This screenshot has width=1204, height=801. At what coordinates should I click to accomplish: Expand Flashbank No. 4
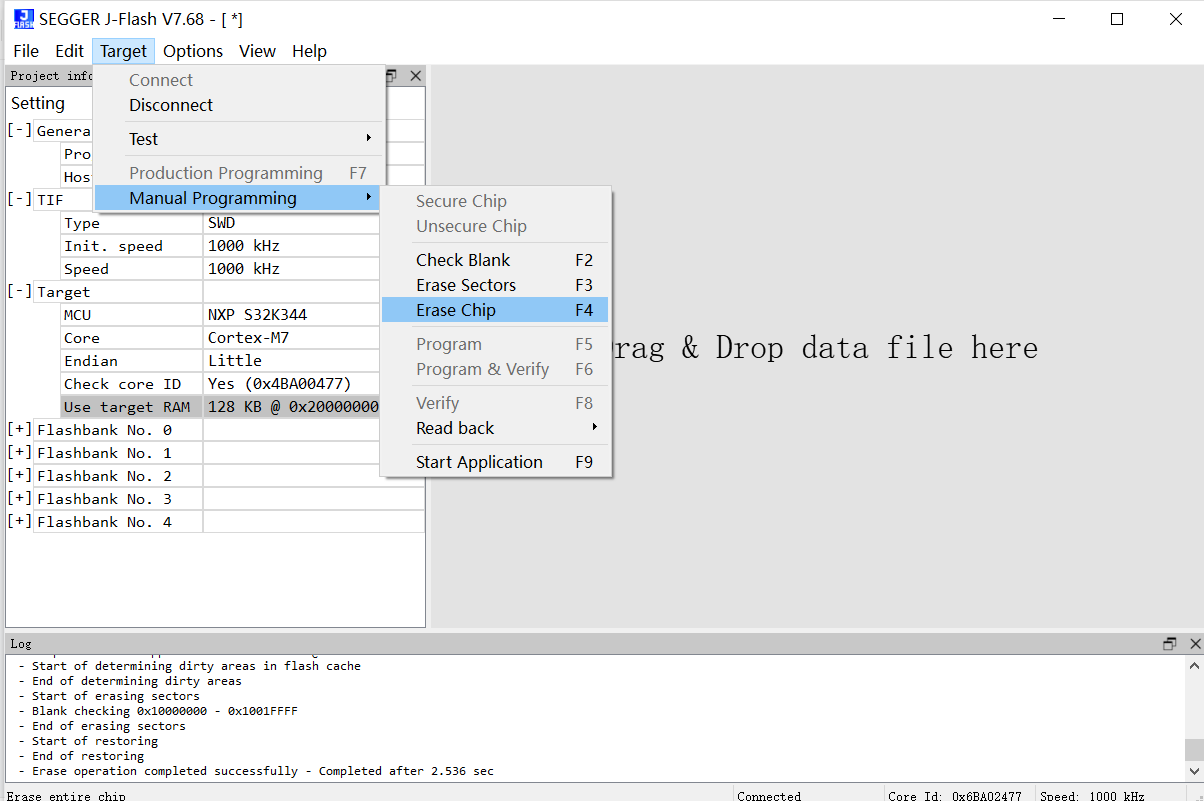pos(19,521)
